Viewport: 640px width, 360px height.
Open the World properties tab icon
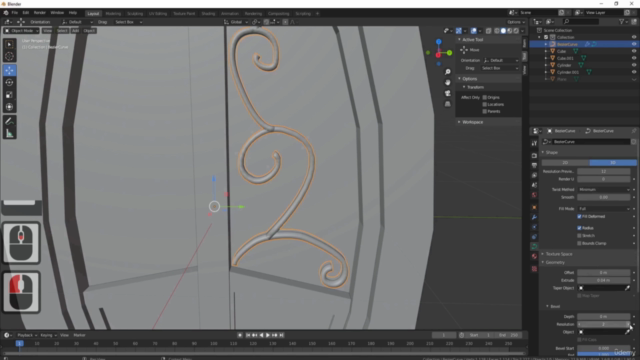(x=534, y=195)
